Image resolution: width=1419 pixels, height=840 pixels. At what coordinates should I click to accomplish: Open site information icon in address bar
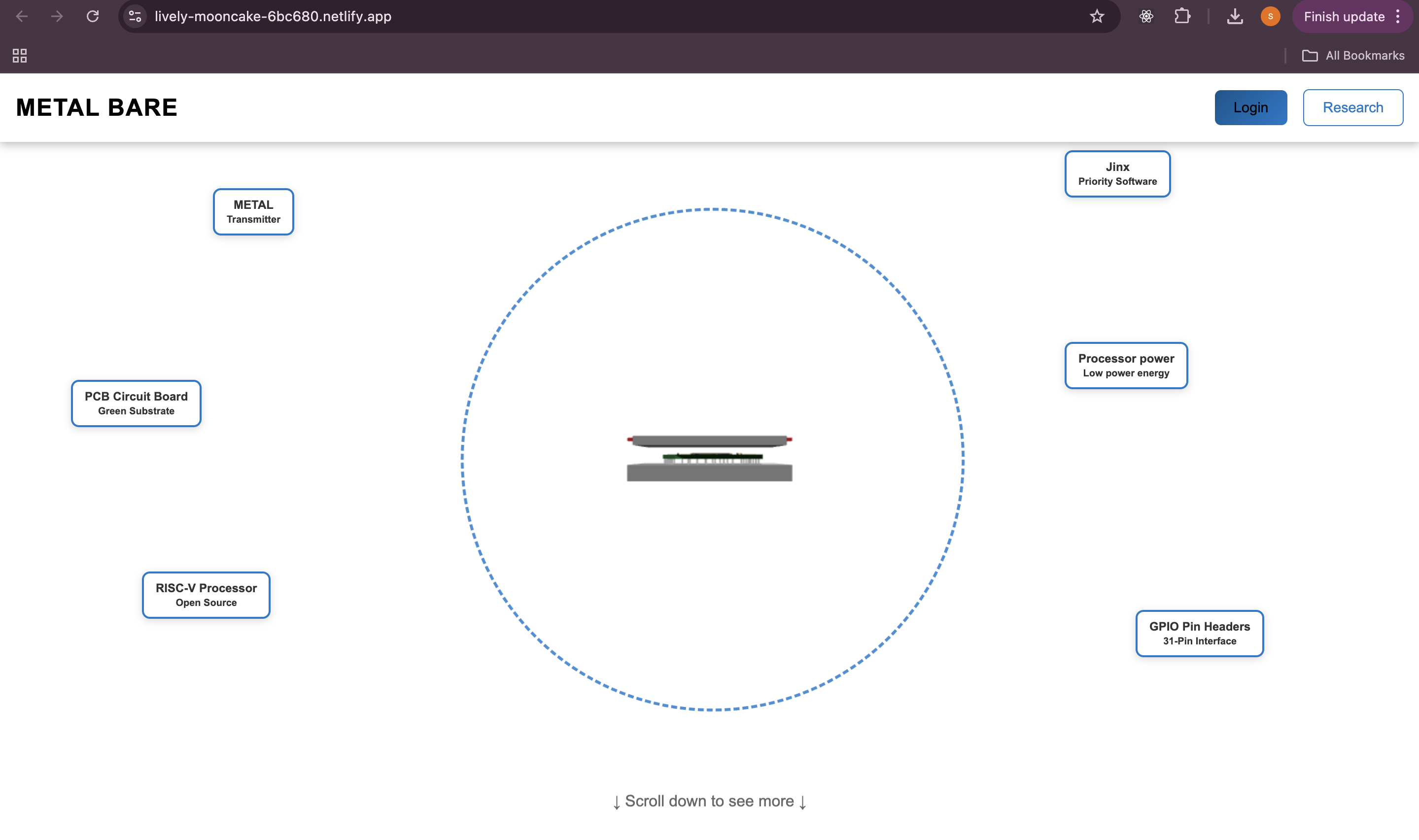pyautogui.click(x=135, y=16)
